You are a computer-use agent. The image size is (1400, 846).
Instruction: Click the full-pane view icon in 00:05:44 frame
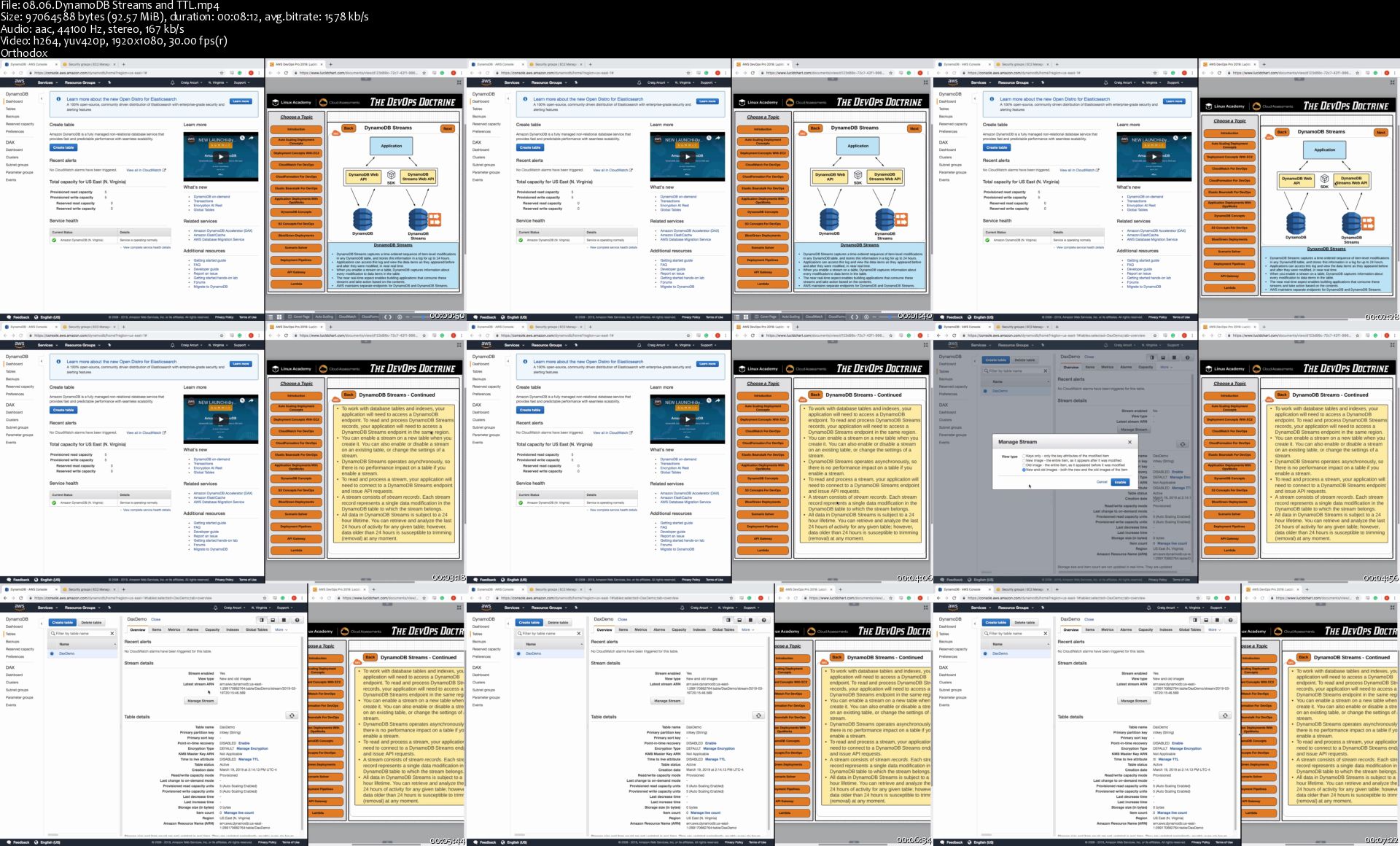[x=285, y=620]
